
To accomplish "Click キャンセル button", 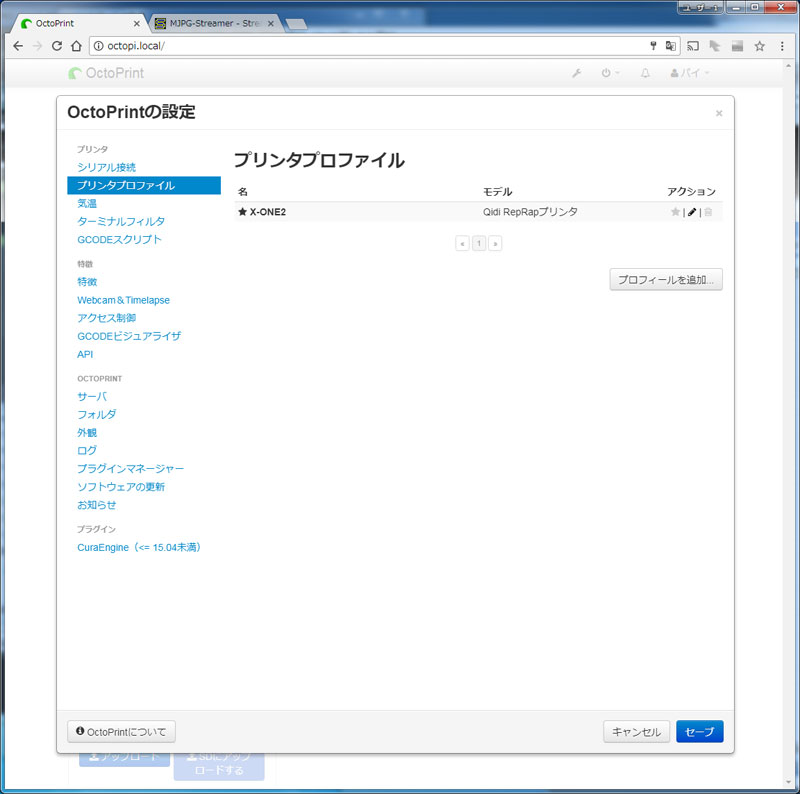I will click(x=636, y=732).
